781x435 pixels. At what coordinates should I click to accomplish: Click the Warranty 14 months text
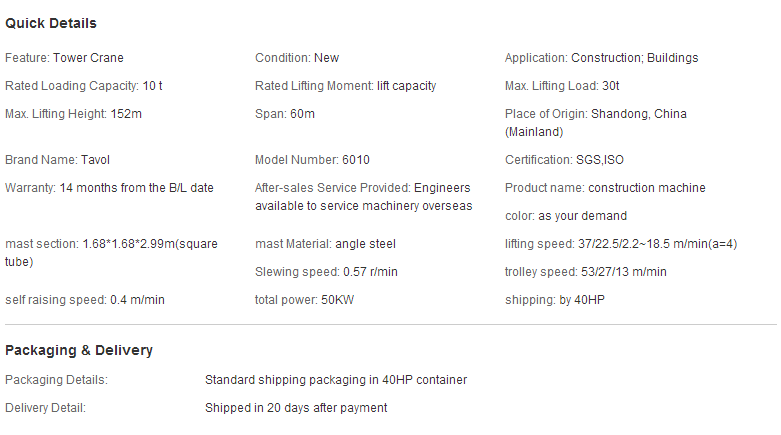pyautogui.click(x=109, y=188)
